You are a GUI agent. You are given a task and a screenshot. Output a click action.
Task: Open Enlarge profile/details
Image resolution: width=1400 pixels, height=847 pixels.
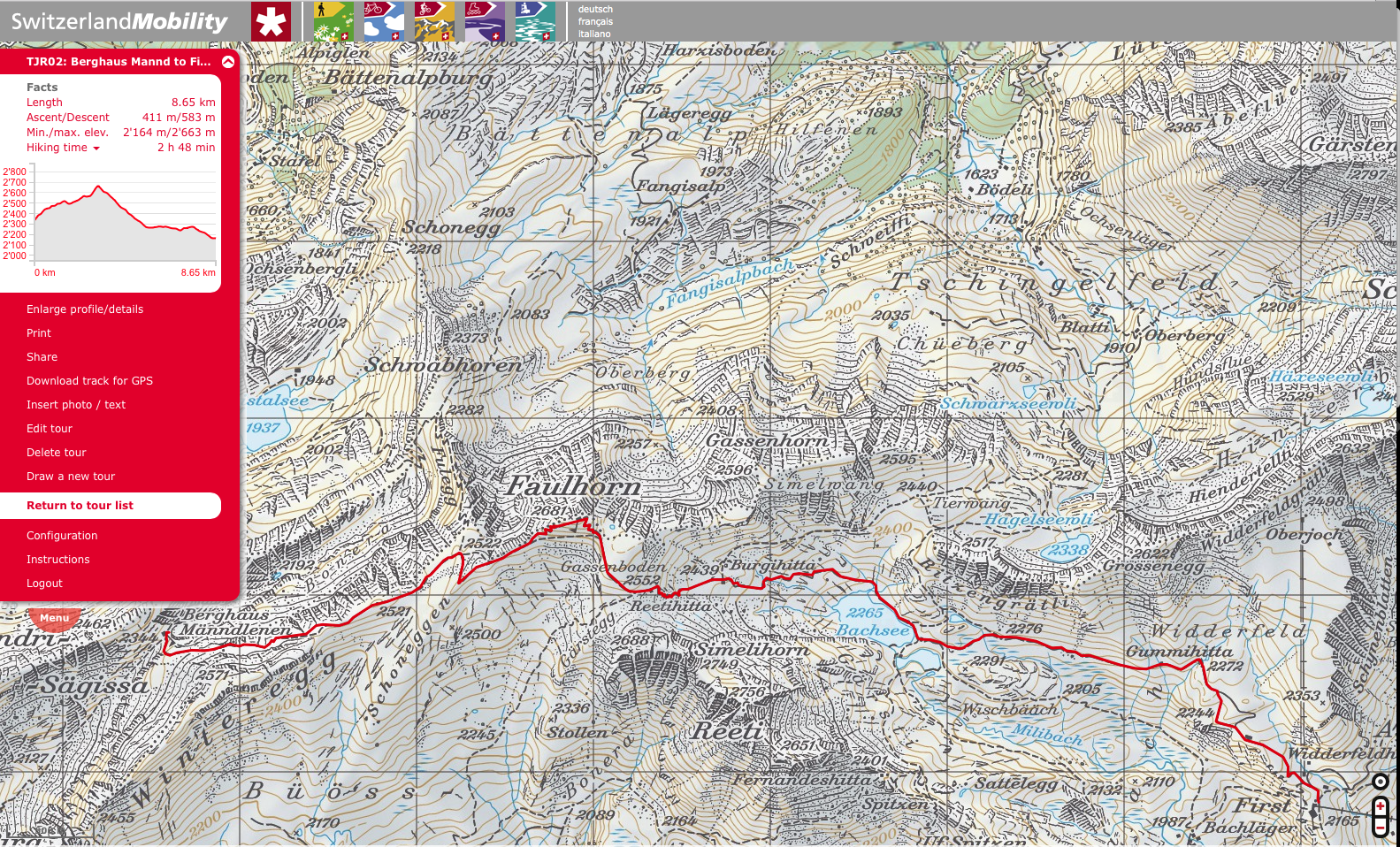pos(85,309)
